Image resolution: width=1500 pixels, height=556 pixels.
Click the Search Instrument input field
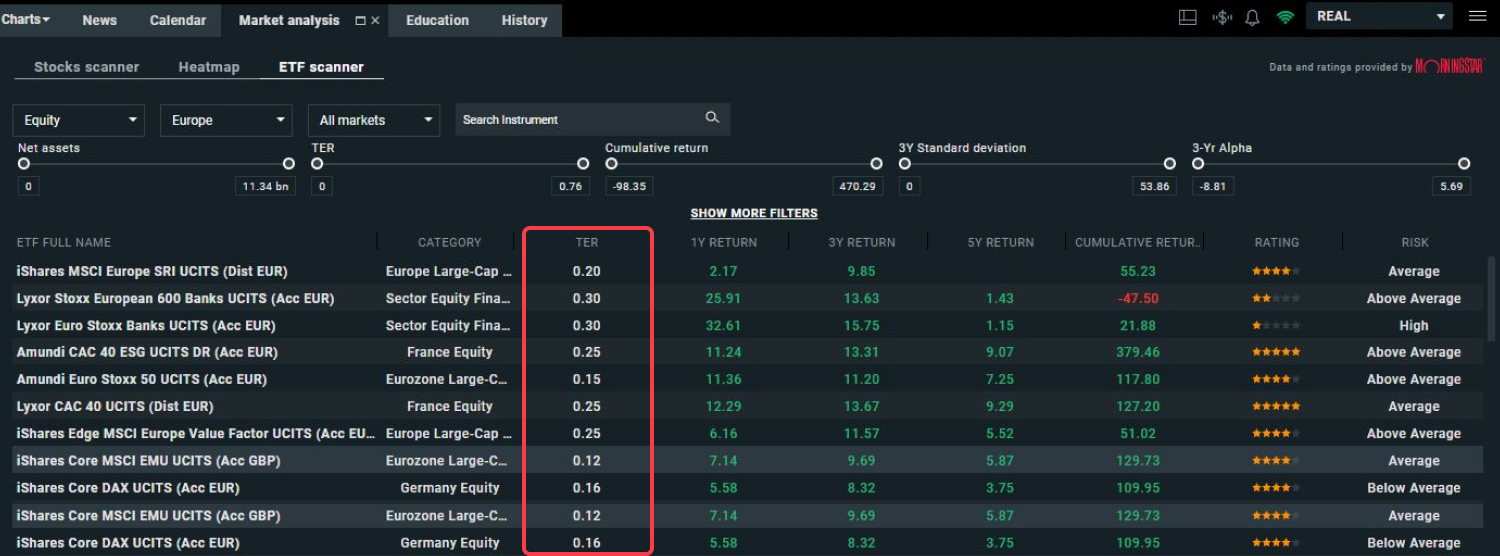[580, 119]
